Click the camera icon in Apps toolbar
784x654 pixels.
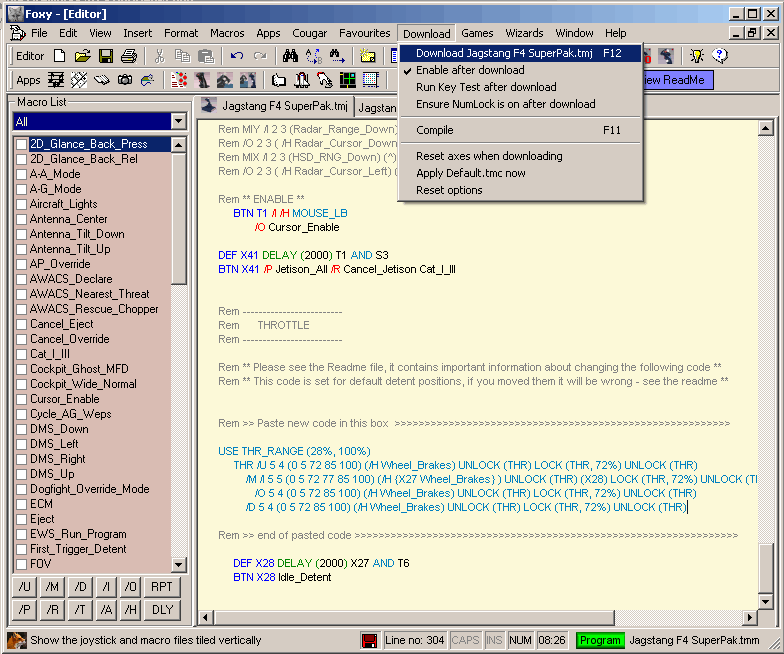click(x=125, y=80)
